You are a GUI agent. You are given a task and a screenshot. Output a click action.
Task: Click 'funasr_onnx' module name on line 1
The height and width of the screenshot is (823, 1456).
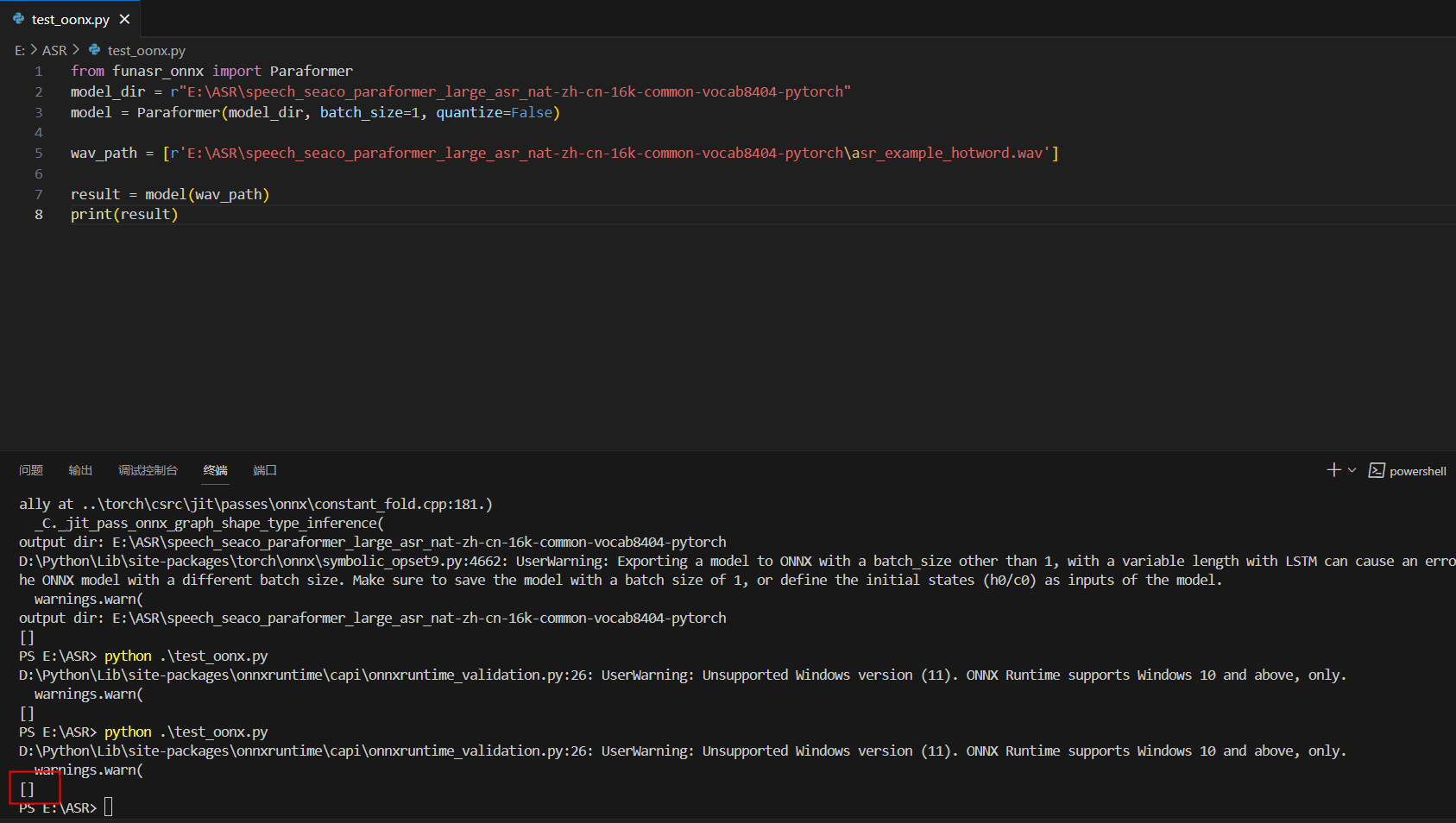point(158,71)
